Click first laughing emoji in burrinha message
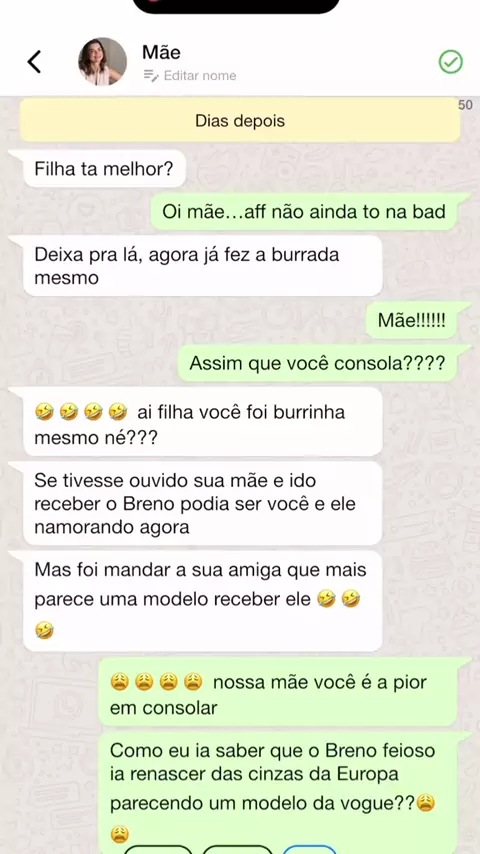Viewport: 480px width, 854px height. tap(44, 412)
